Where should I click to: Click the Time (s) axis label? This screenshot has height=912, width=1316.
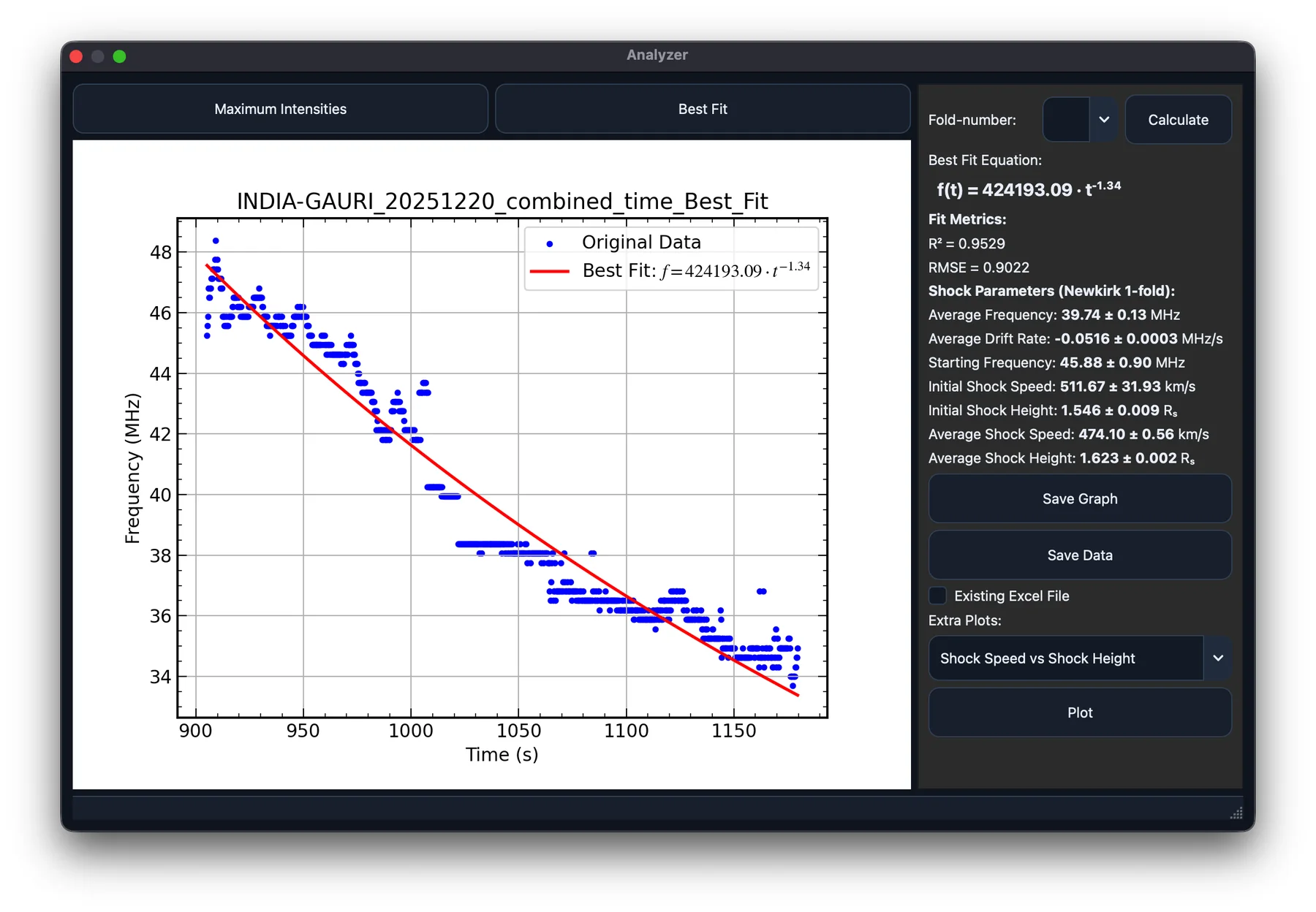502,754
